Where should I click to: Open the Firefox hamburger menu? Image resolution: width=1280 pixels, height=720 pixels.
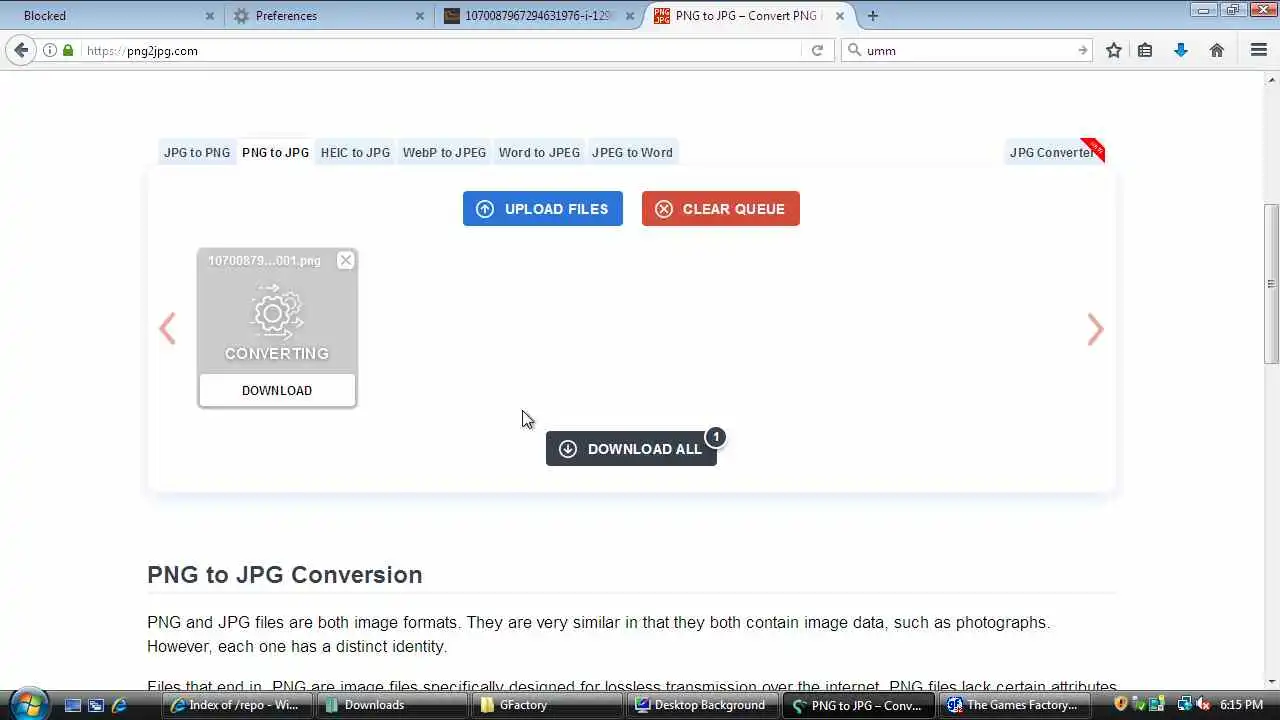(1259, 50)
